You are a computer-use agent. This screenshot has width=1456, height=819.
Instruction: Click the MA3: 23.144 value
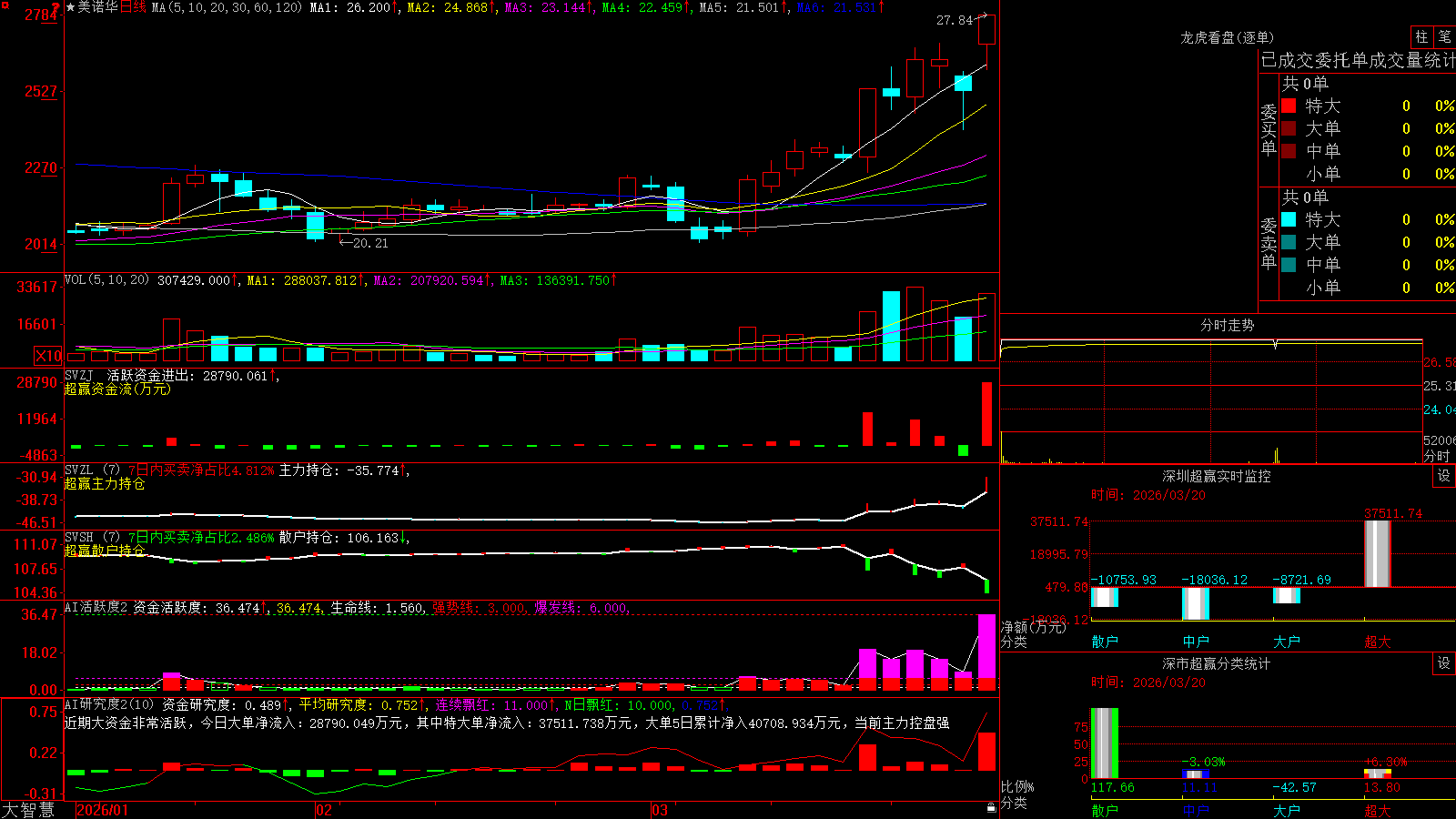[549, 7]
